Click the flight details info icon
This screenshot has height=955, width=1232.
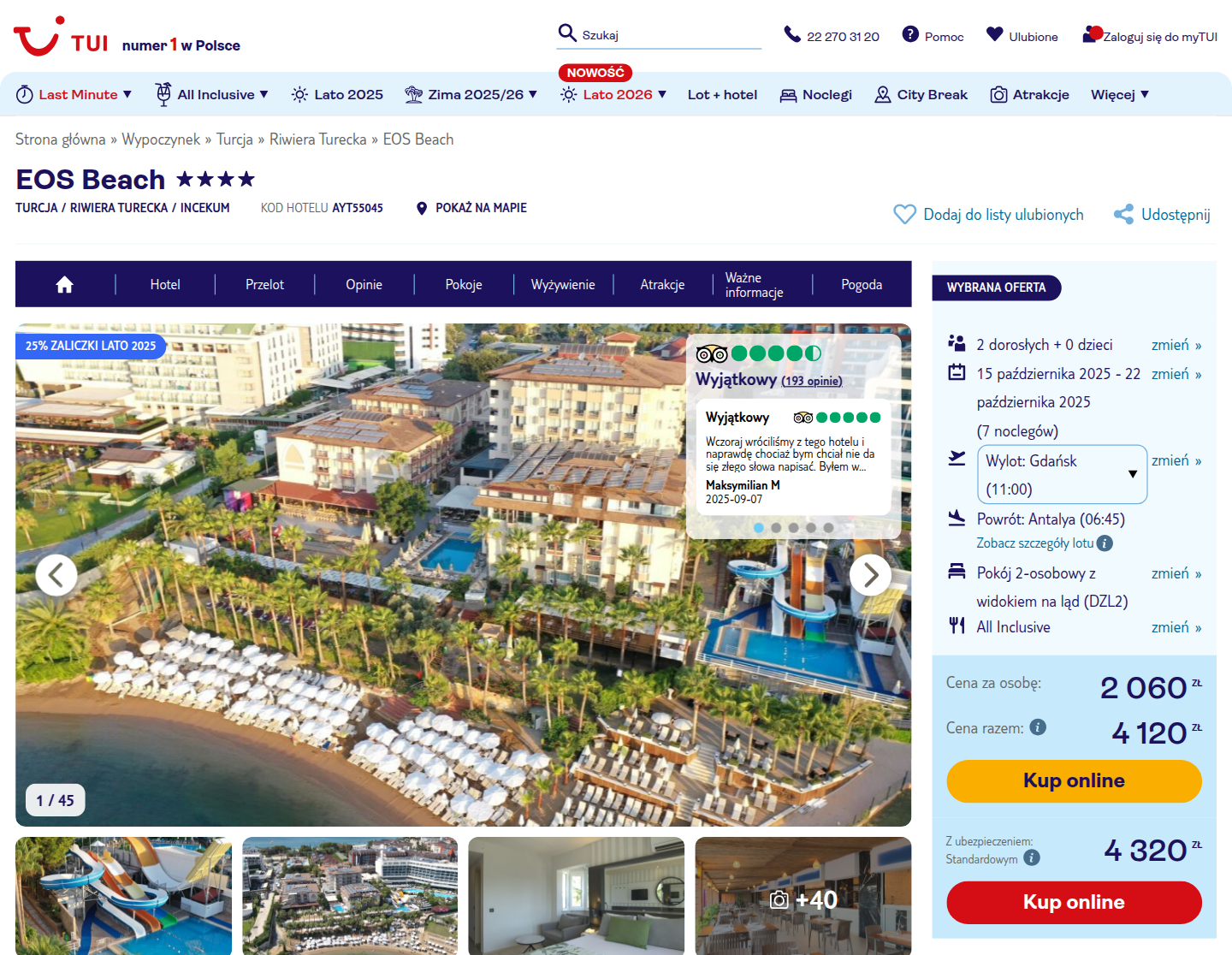(x=1105, y=543)
